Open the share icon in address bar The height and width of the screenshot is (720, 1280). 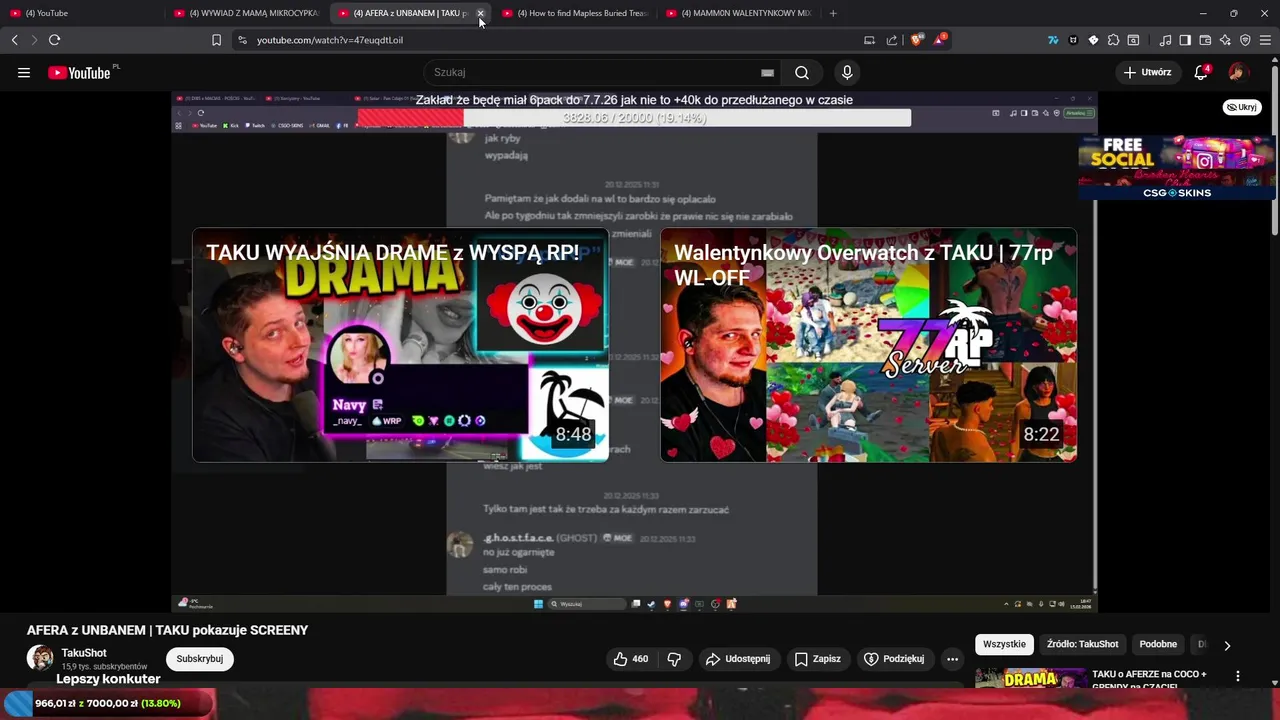point(892,40)
